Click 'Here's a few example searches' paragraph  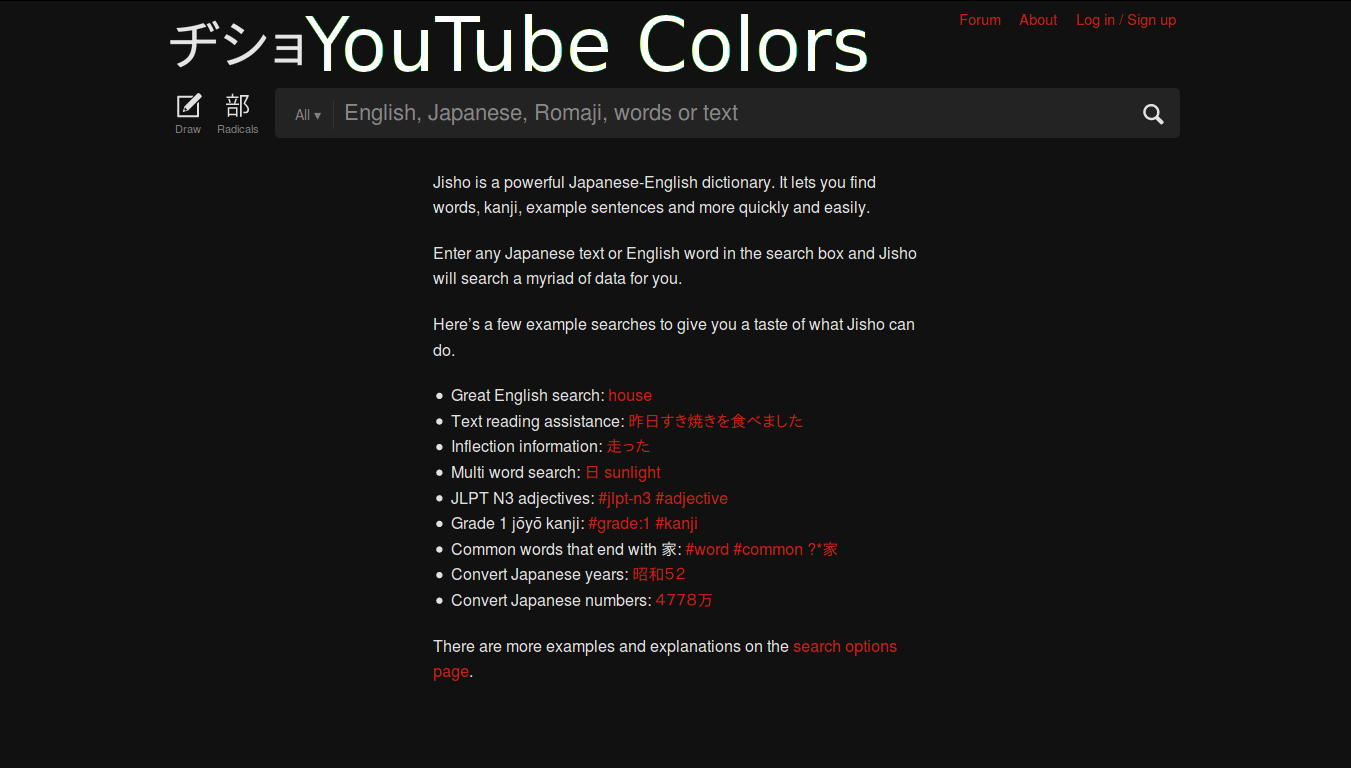click(x=674, y=338)
